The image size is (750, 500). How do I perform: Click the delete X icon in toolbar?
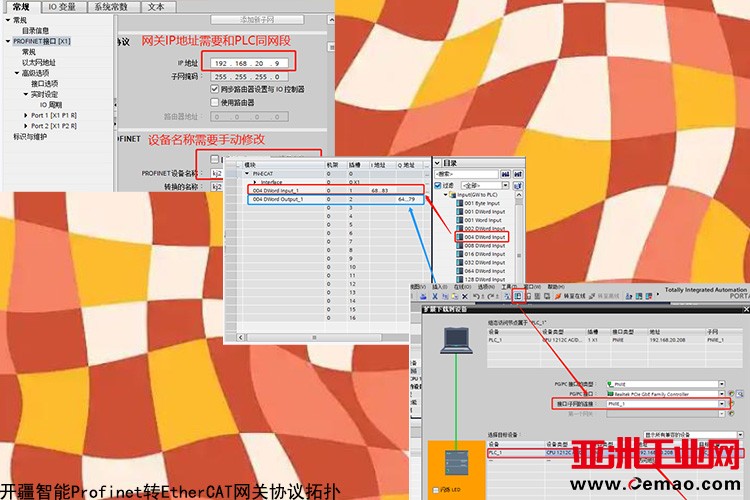(x=466, y=297)
